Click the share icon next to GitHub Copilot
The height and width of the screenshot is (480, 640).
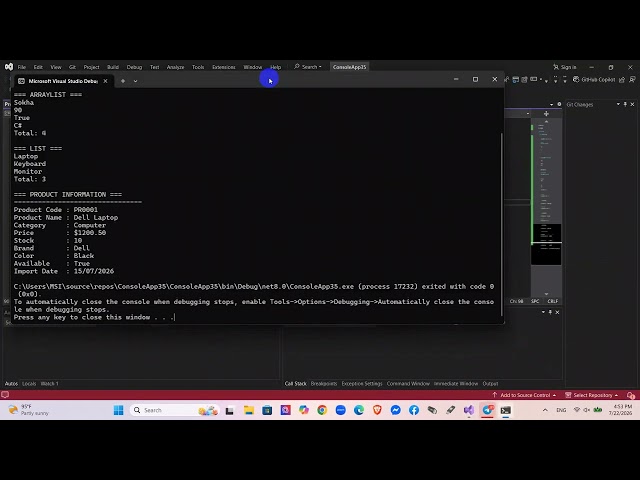point(622,80)
